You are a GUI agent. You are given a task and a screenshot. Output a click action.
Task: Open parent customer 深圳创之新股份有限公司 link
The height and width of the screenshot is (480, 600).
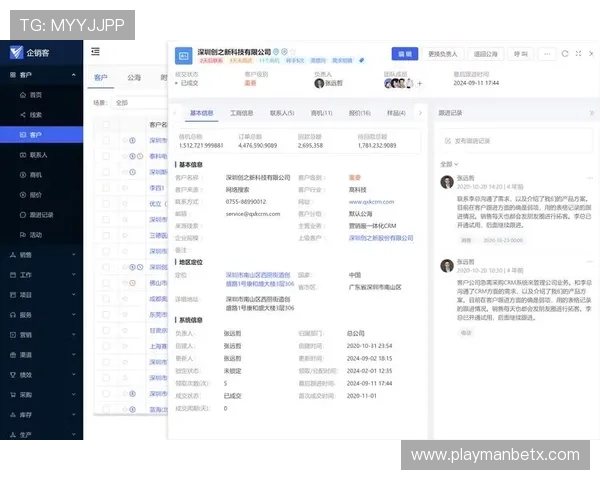pyautogui.click(x=381, y=238)
